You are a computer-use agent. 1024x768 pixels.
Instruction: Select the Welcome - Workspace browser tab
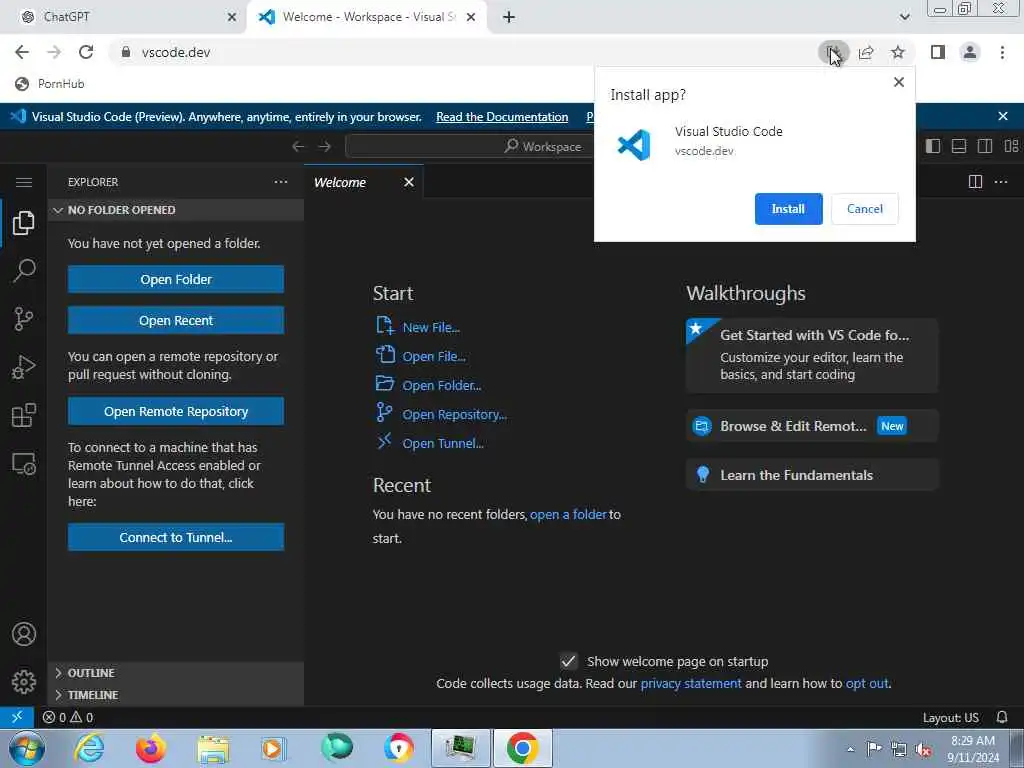tap(366, 17)
